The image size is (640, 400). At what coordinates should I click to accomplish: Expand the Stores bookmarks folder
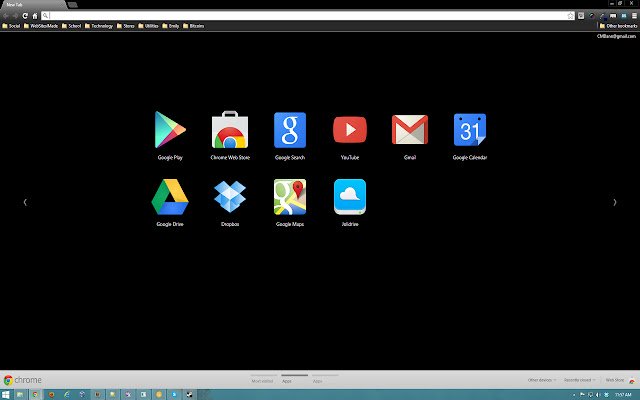coord(126,26)
